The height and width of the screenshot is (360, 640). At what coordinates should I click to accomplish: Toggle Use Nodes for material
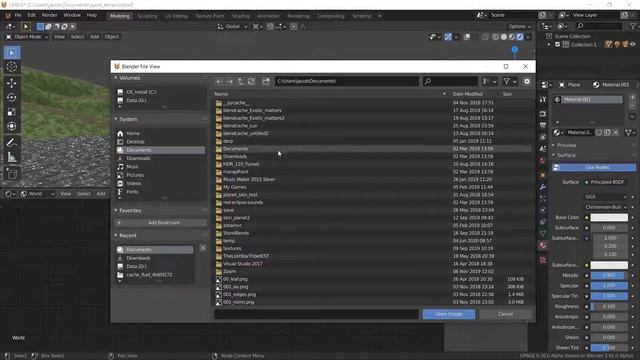click(x=594, y=167)
